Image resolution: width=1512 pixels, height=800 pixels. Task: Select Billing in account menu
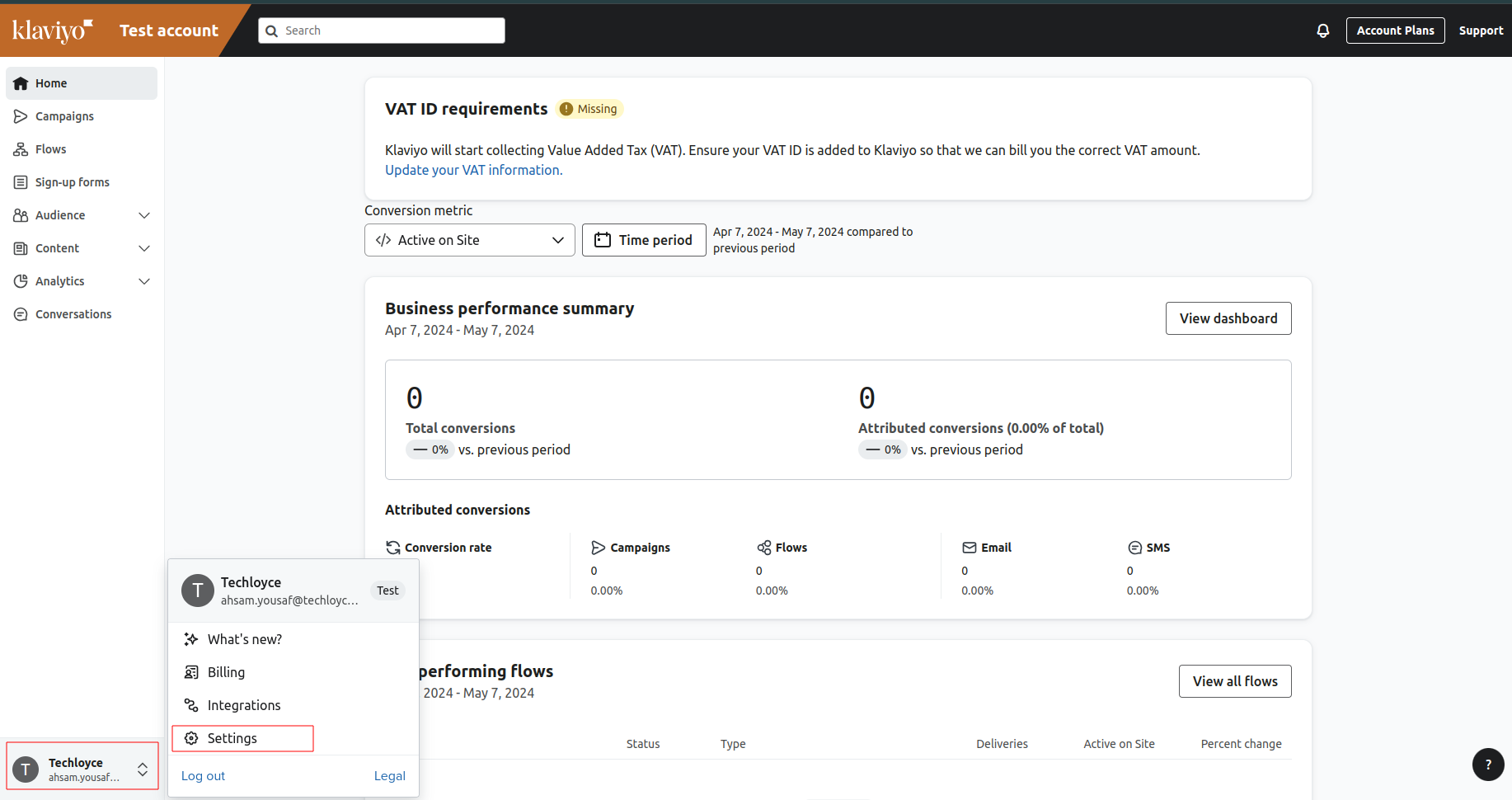tap(293, 672)
